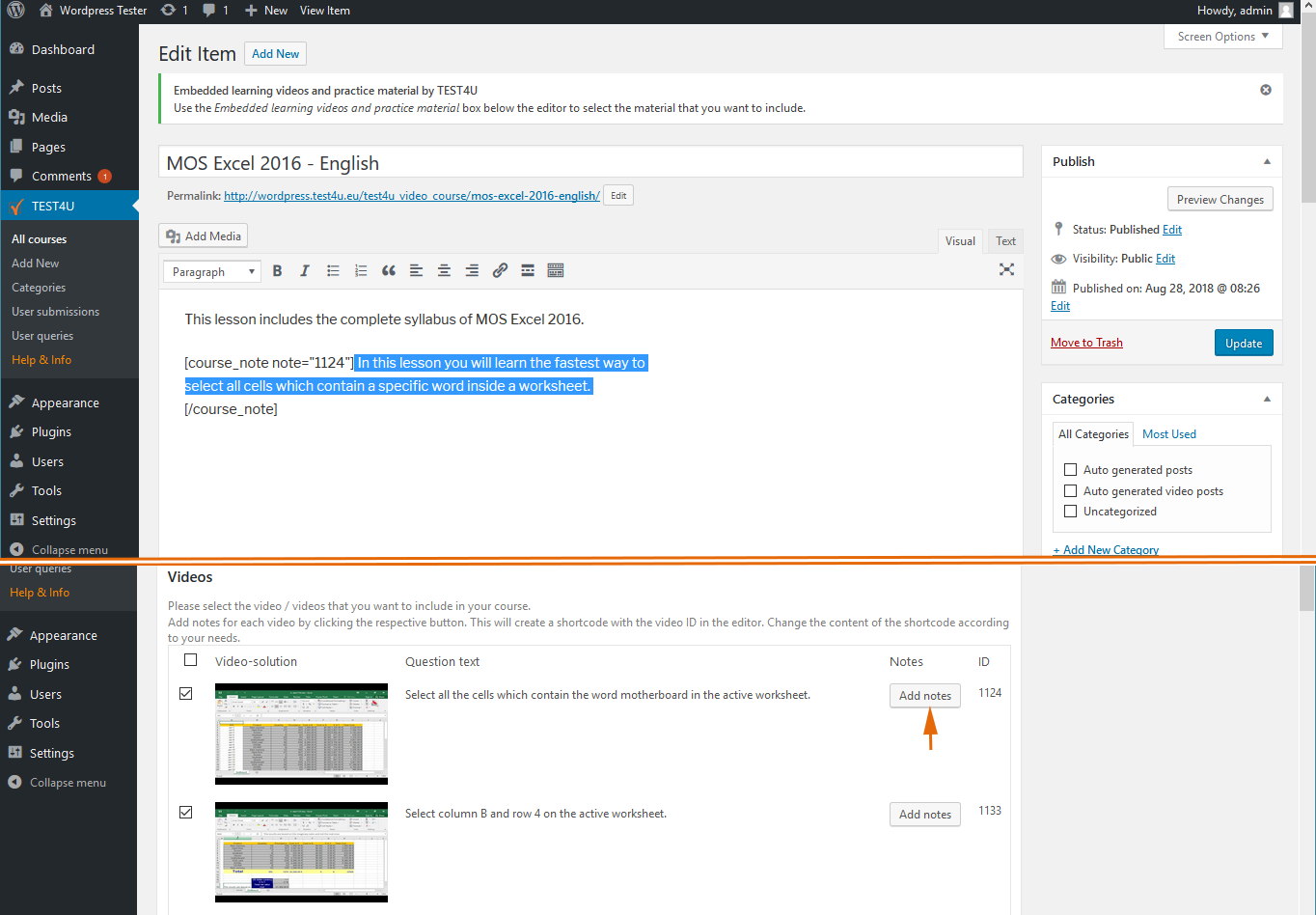Check Auto generated video posts category
This screenshot has height=915, width=1316.
[1070, 491]
